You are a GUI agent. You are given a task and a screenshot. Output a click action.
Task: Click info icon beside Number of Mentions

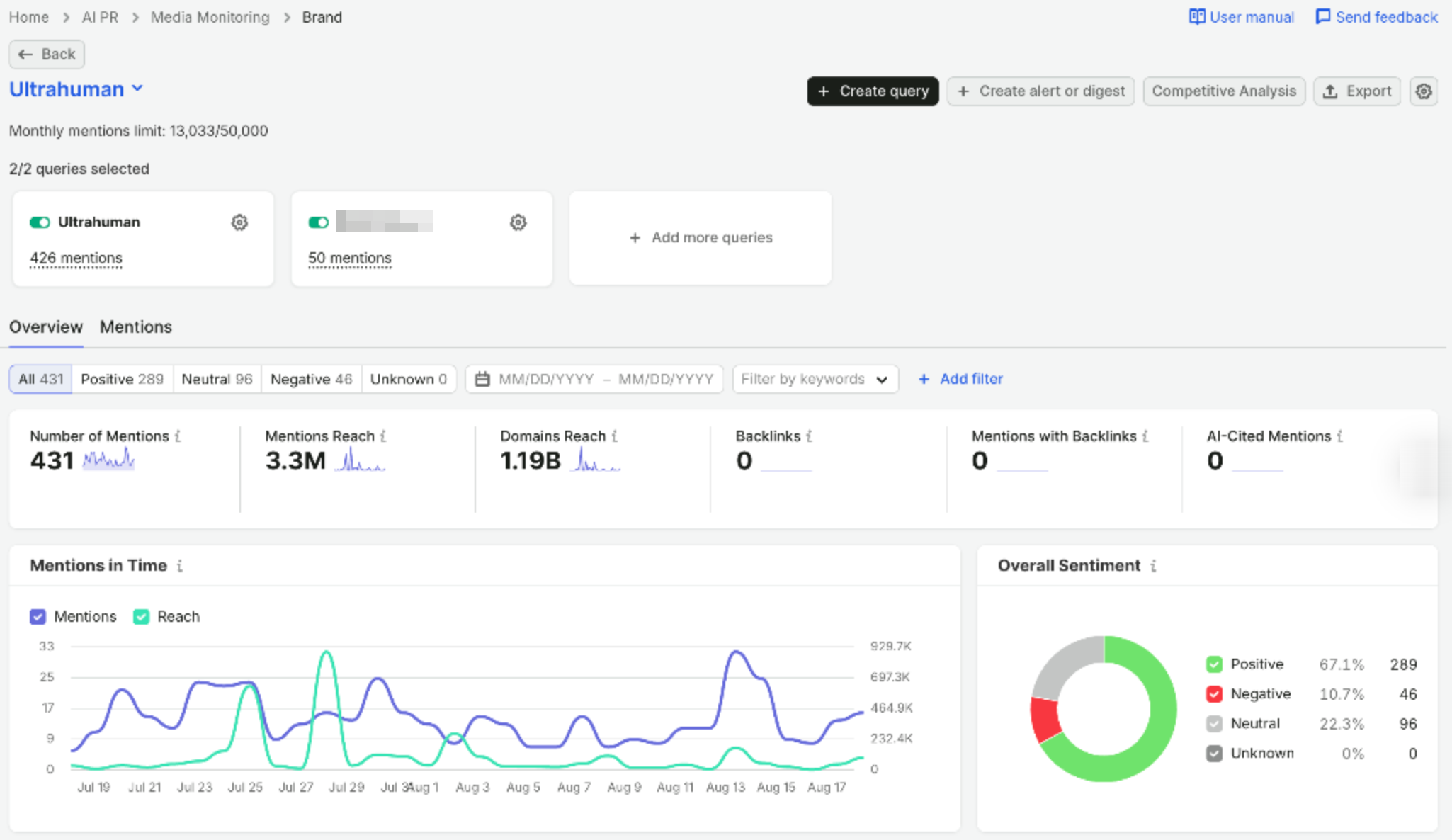click(178, 436)
